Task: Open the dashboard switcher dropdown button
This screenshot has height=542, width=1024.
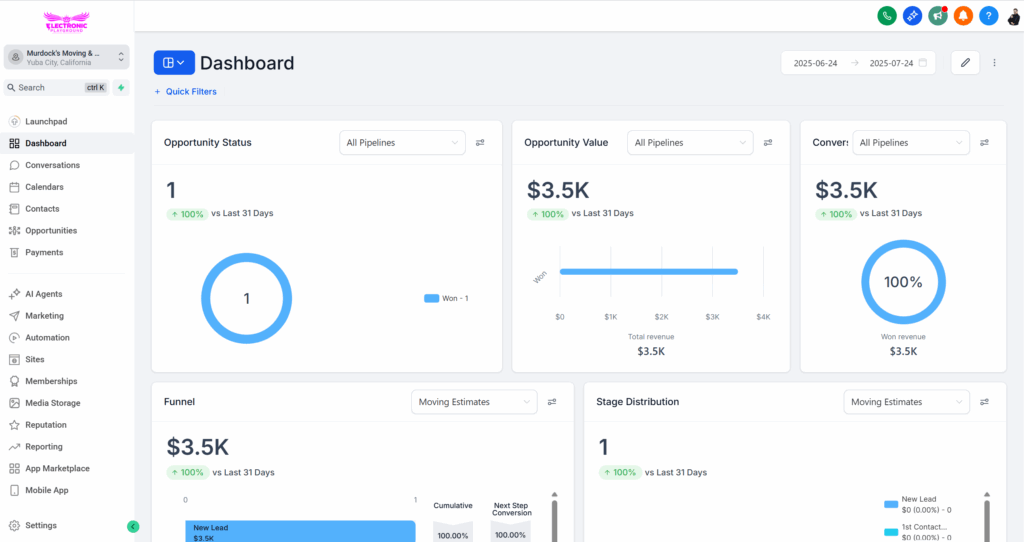Action: [x=174, y=63]
